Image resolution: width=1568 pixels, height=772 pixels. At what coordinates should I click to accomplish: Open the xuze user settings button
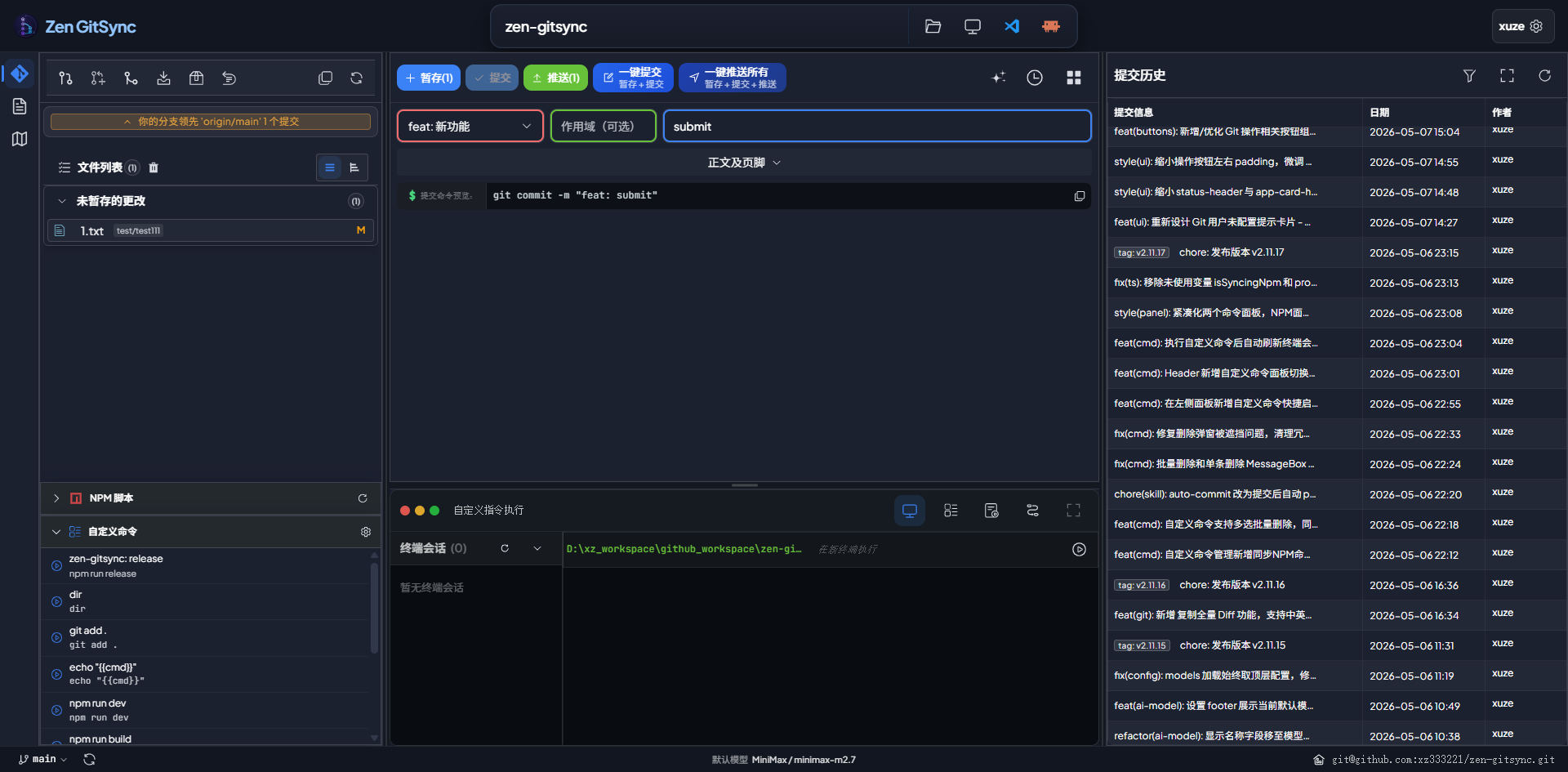coord(1522,26)
